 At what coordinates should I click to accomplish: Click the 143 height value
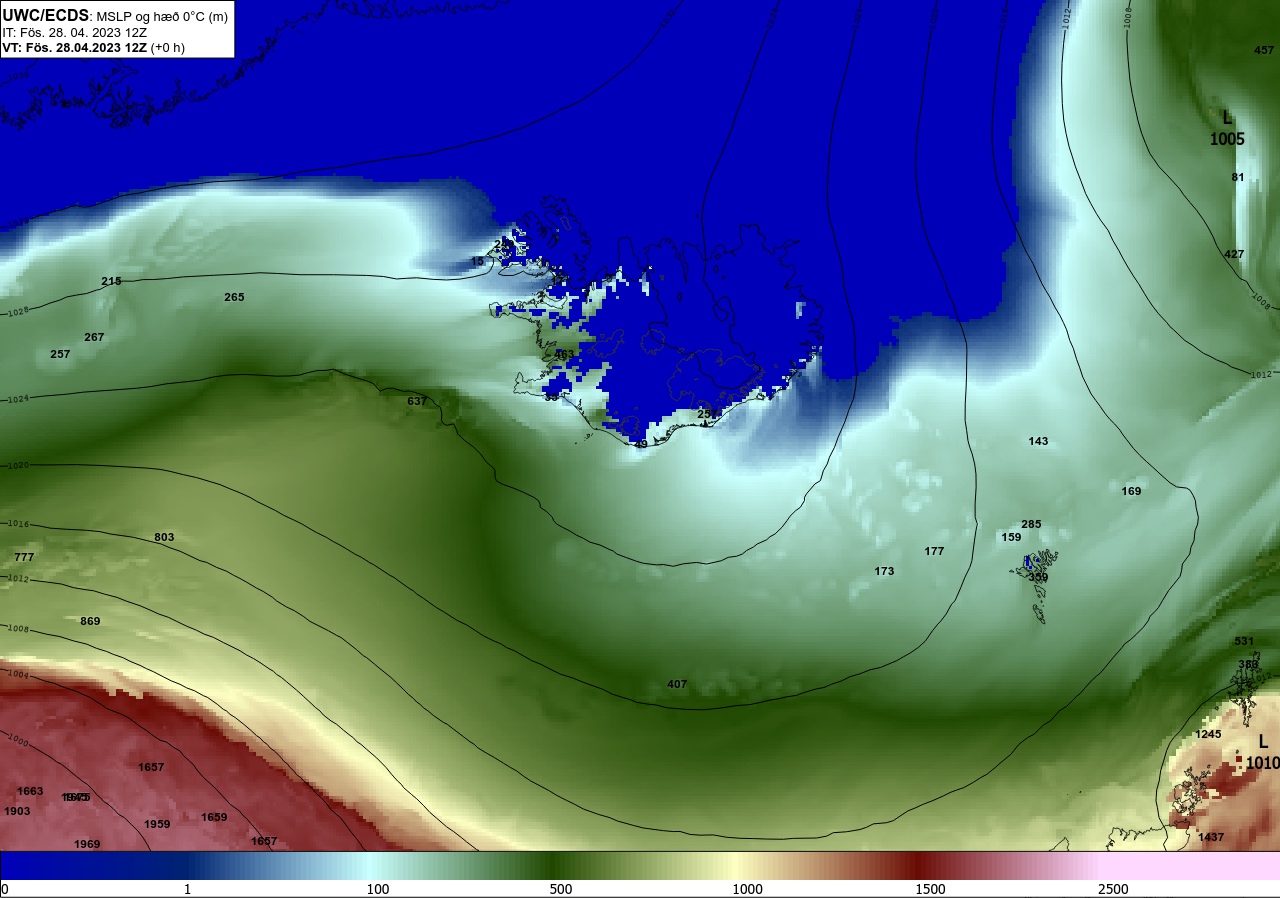[1038, 441]
